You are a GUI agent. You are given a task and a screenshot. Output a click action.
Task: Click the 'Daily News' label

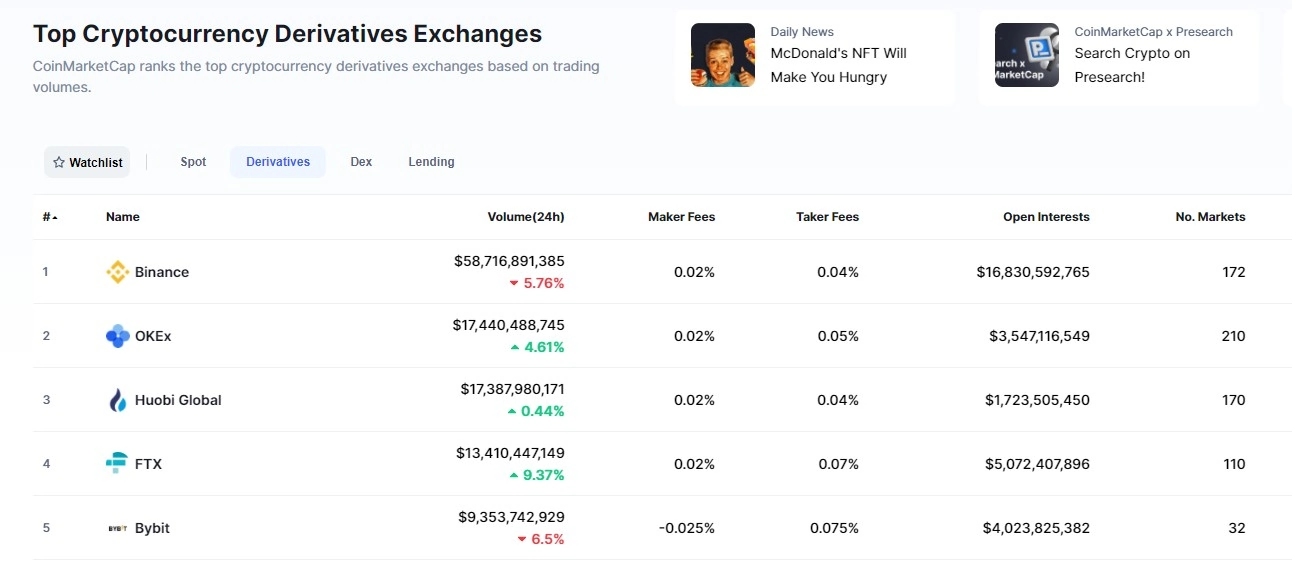tap(802, 32)
